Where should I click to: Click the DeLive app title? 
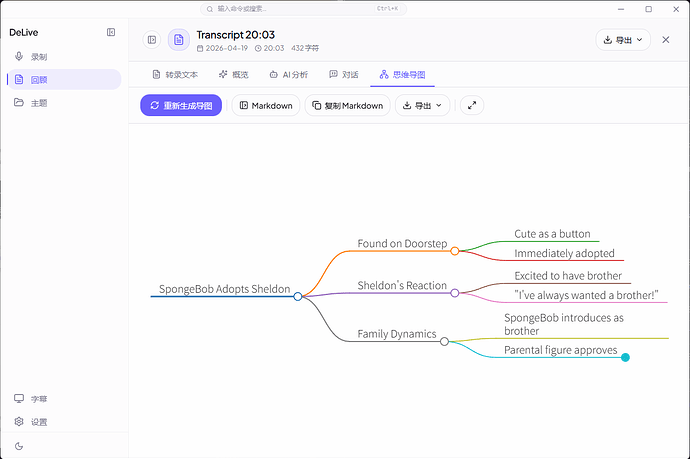[24, 33]
